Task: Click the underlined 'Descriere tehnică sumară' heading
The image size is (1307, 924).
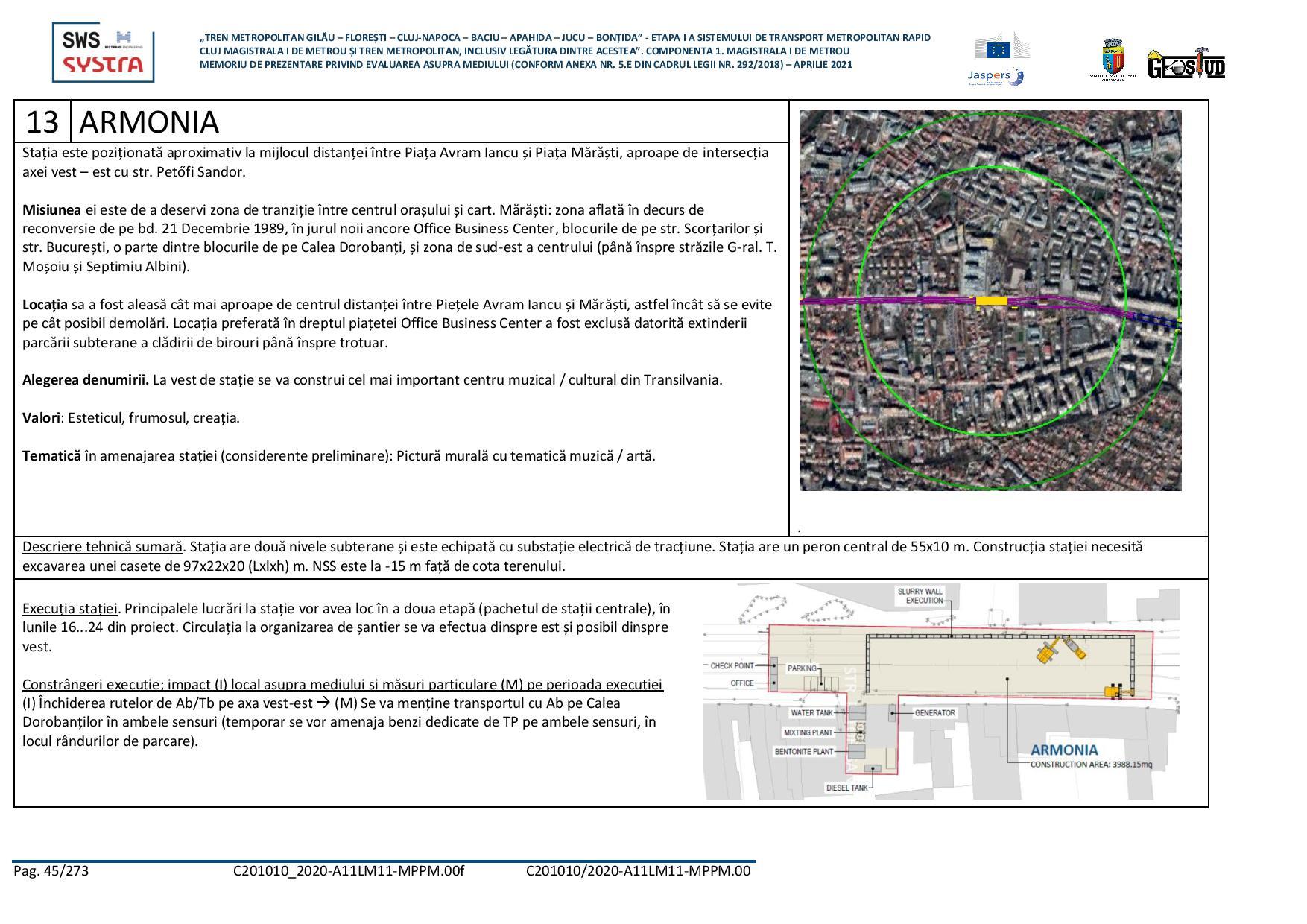Action: (x=102, y=547)
